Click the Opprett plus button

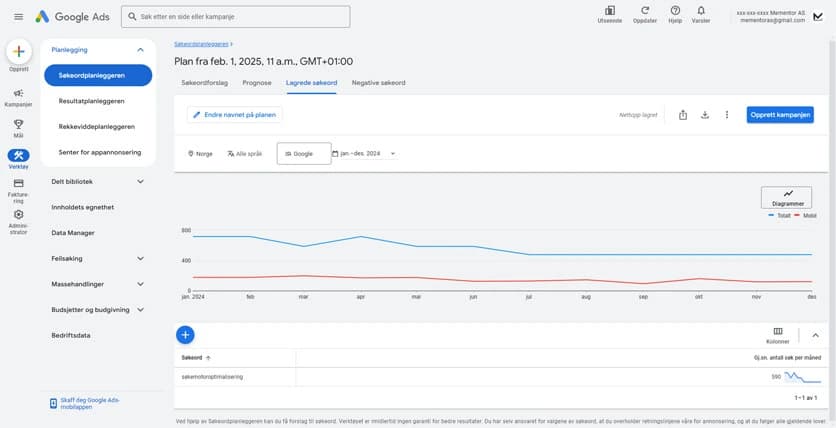tap(19, 52)
